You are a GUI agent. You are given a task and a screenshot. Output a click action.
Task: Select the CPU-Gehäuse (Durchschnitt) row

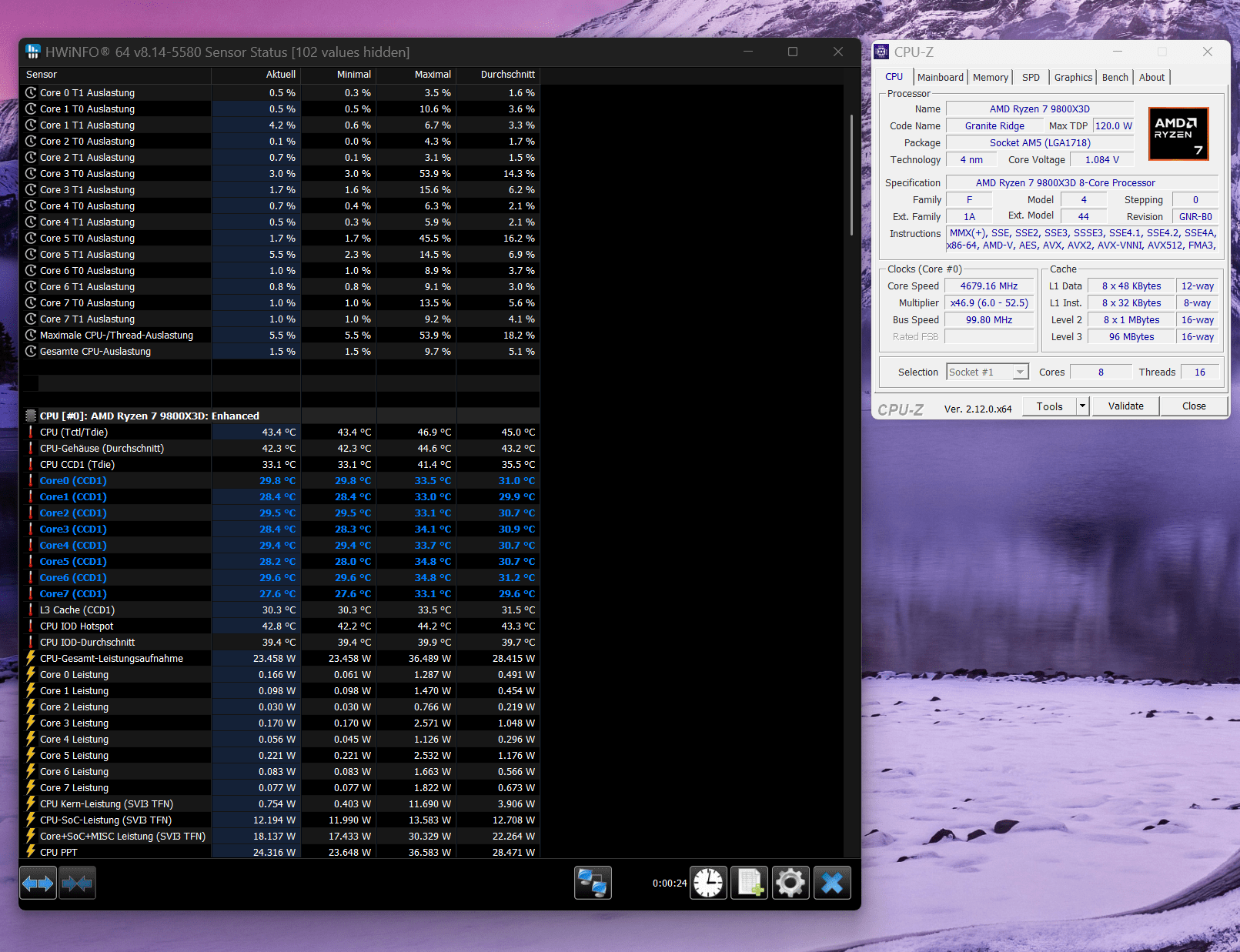tap(279, 448)
